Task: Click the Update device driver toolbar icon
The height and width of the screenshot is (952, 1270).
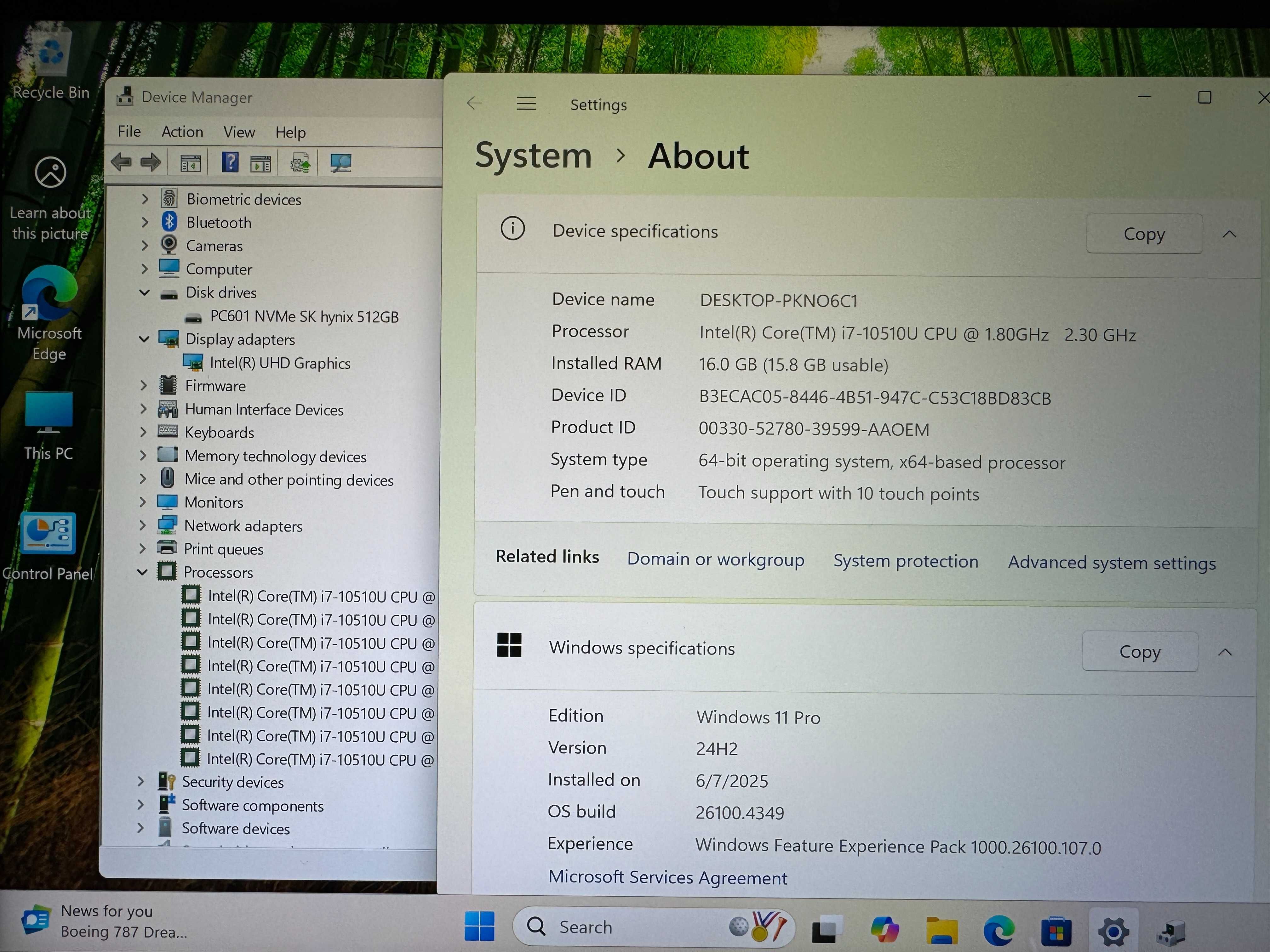Action: tap(300, 163)
